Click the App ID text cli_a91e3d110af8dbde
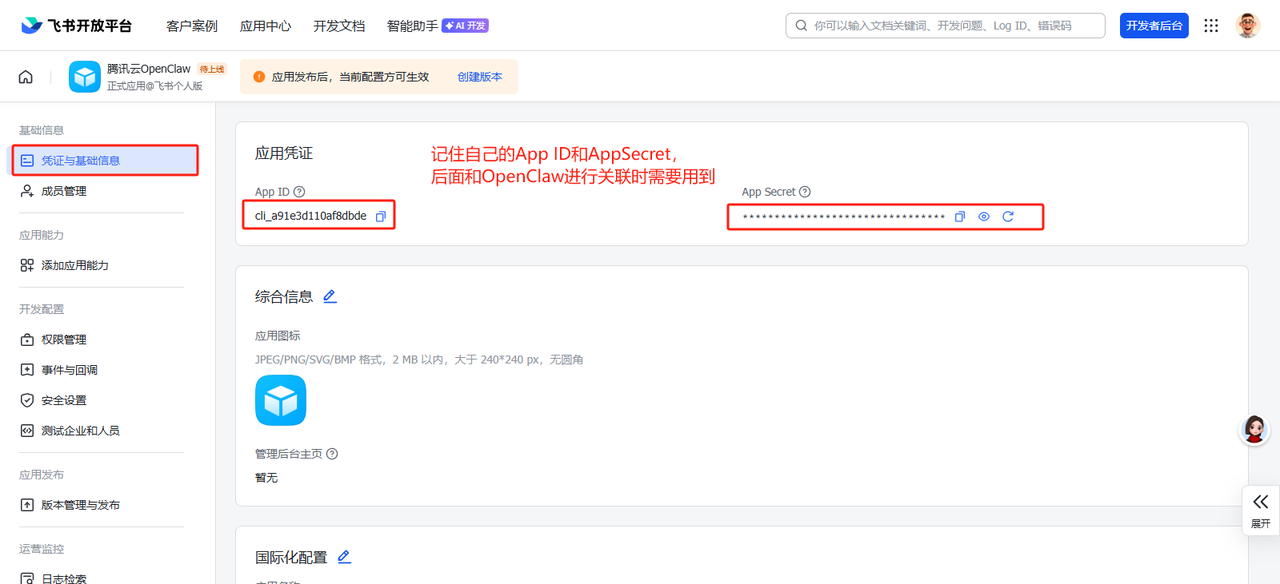 [x=311, y=216]
